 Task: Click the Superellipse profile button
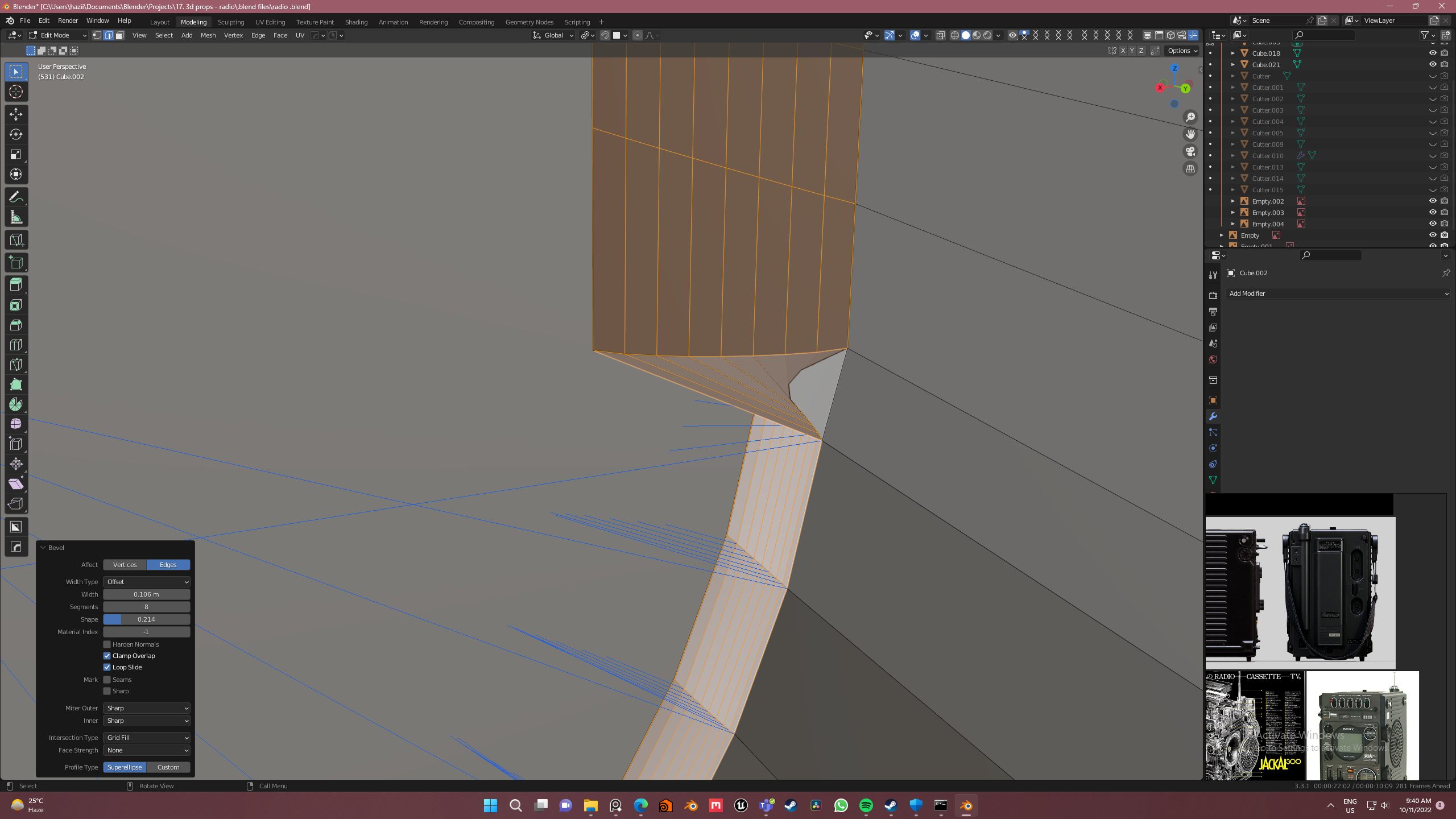click(125, 767)
